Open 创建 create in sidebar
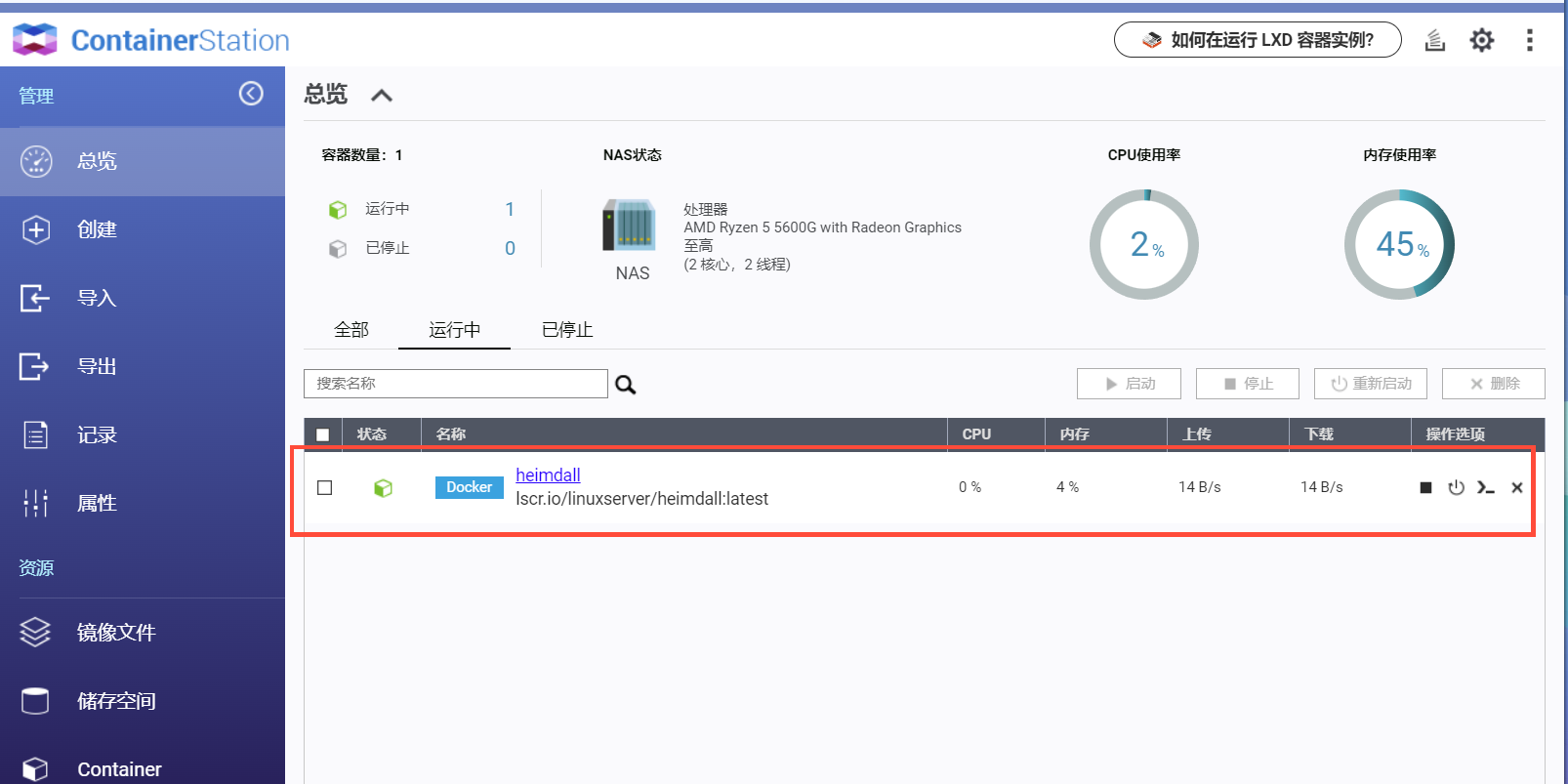The width and height of the screenshot is (1568, 784). (143, 229)
